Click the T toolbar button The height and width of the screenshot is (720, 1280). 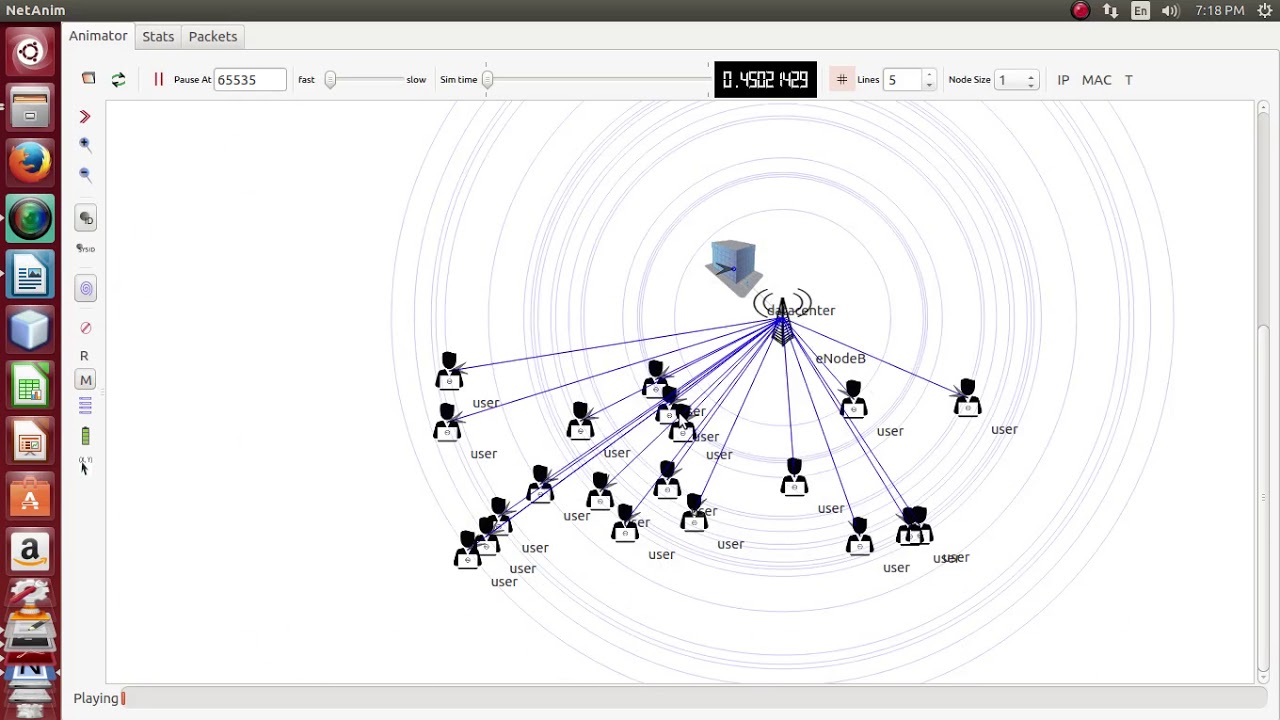point(1128,79)
